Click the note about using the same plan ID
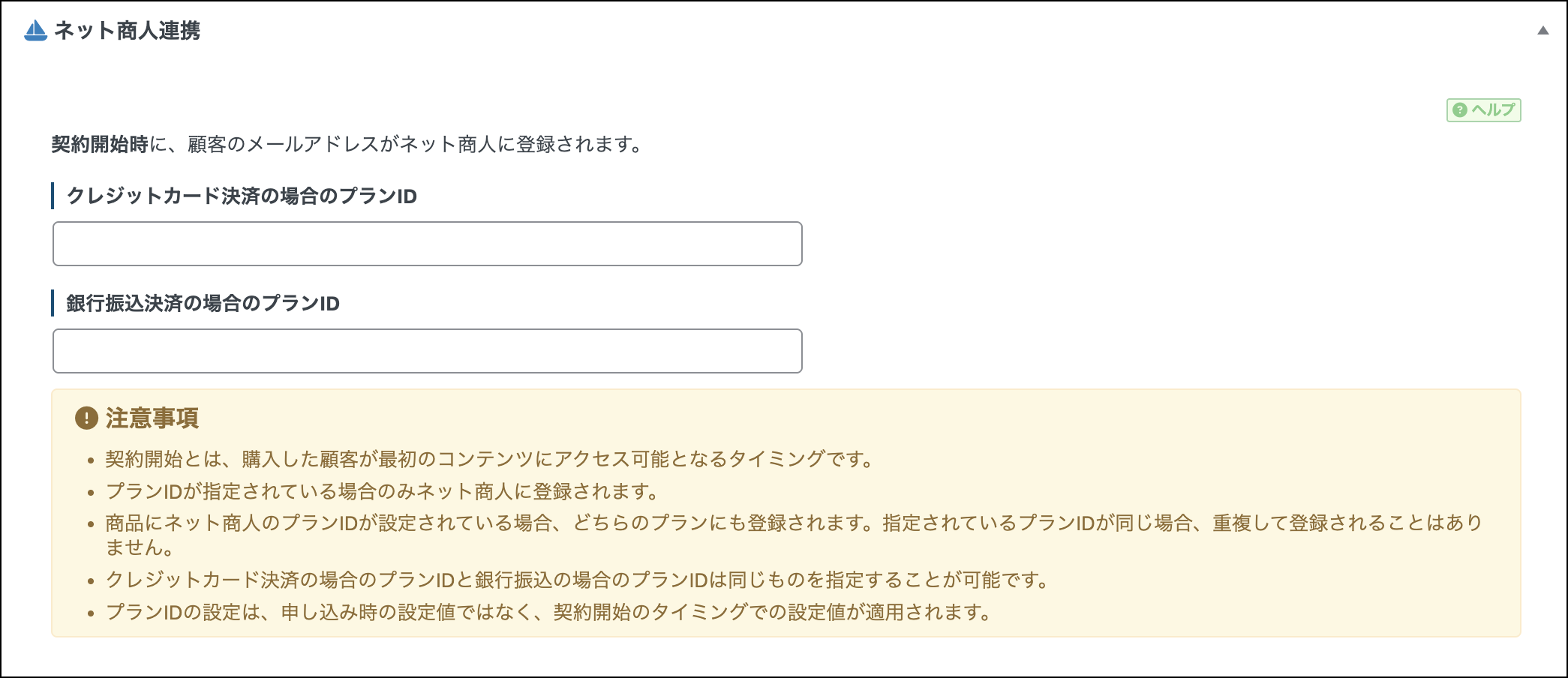The width and height of the screenshot is (1568, 678). click(576, 580)
